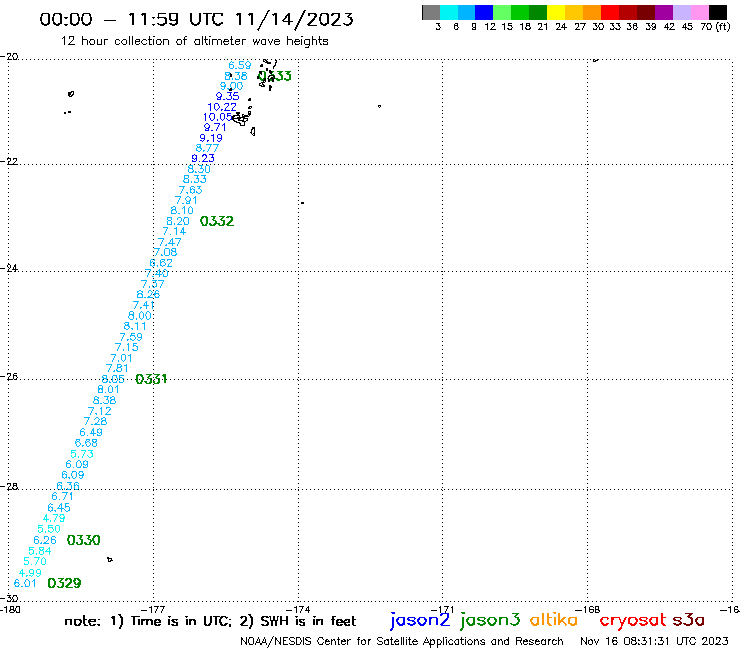Click the gray swatch in the color scale

(431, 12)
